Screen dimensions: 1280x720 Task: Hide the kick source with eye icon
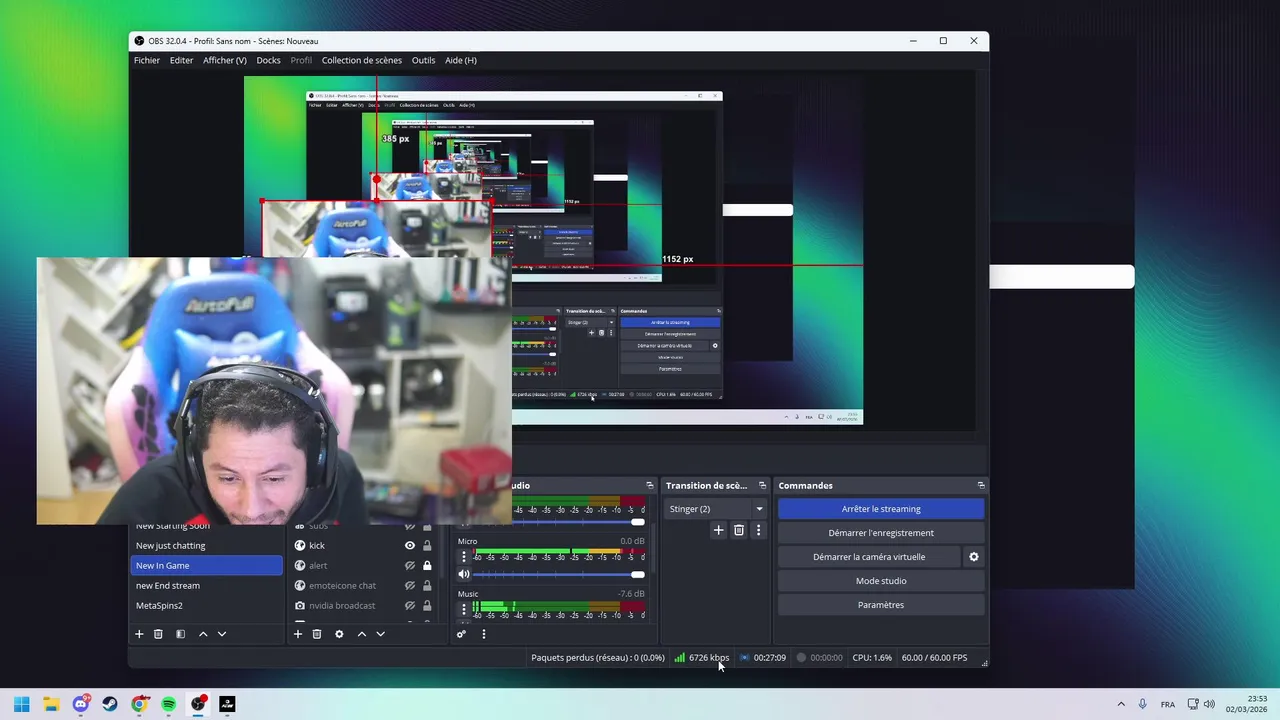(x=409, y=545)
